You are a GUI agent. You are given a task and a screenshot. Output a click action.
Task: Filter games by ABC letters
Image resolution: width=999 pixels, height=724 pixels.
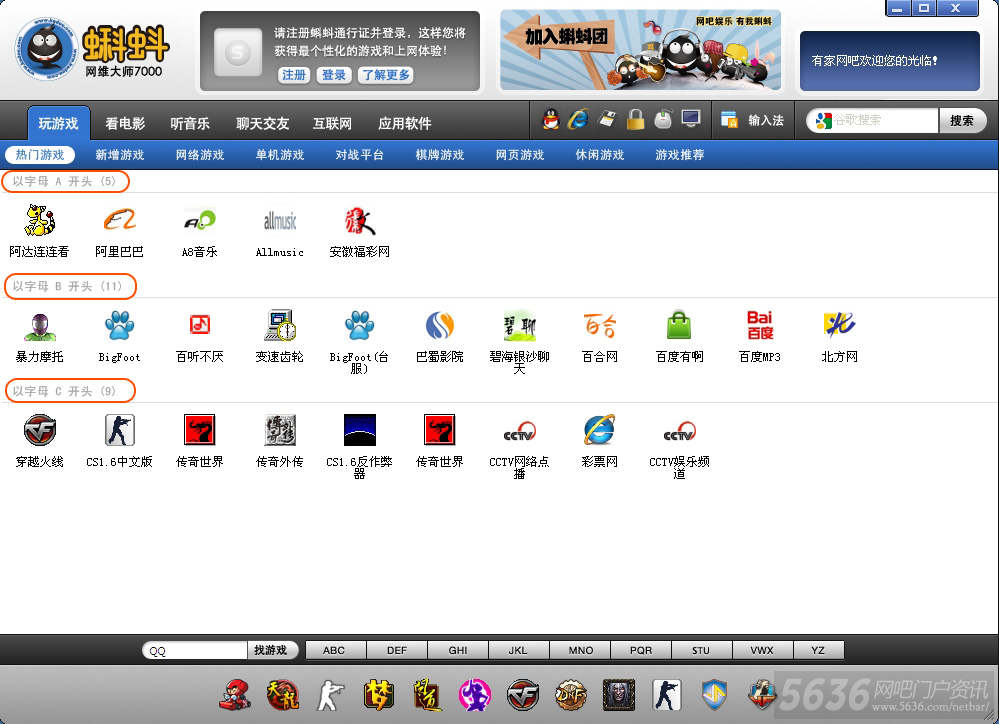[334, 650]
